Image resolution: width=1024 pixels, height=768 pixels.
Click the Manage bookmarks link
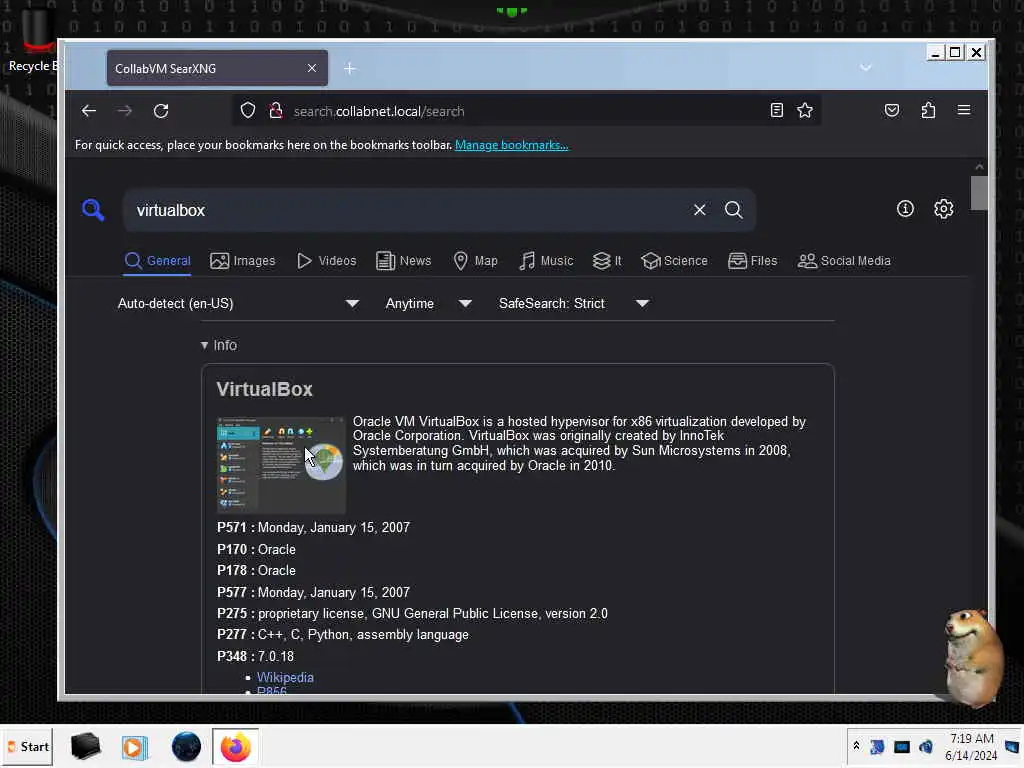tap(511, 145)
